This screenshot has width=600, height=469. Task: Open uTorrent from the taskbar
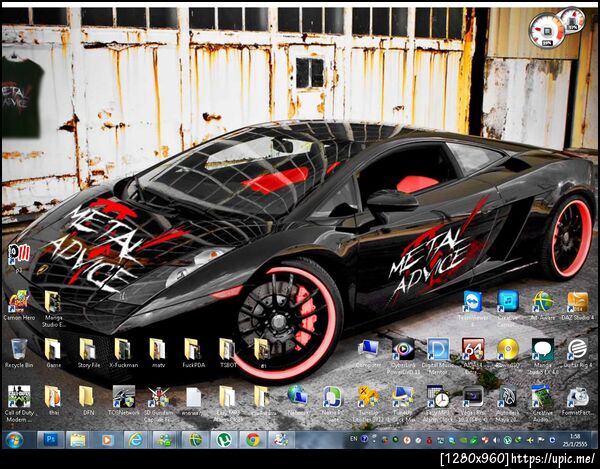point(224,440)
